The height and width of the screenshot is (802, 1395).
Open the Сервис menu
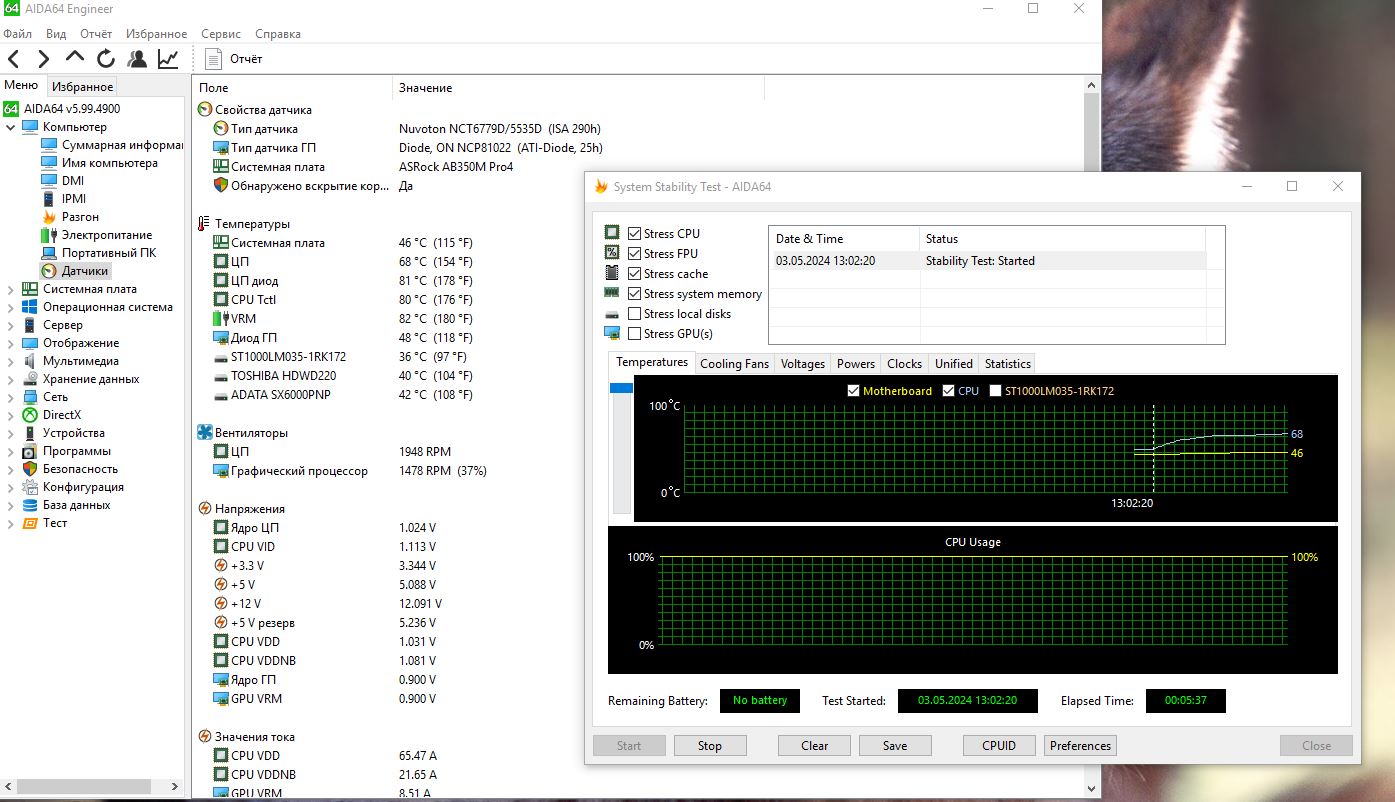click(x=220, y=34)
